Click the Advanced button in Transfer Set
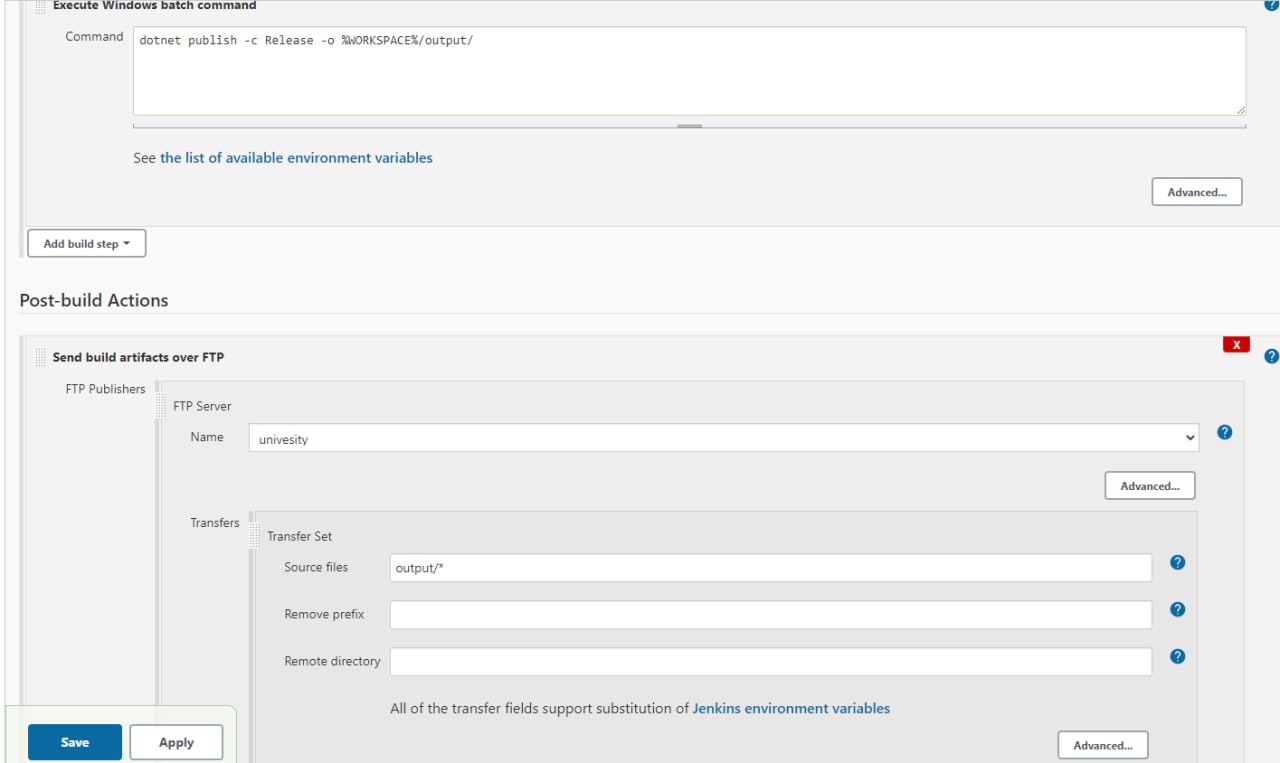 [x=1103, y=745]
